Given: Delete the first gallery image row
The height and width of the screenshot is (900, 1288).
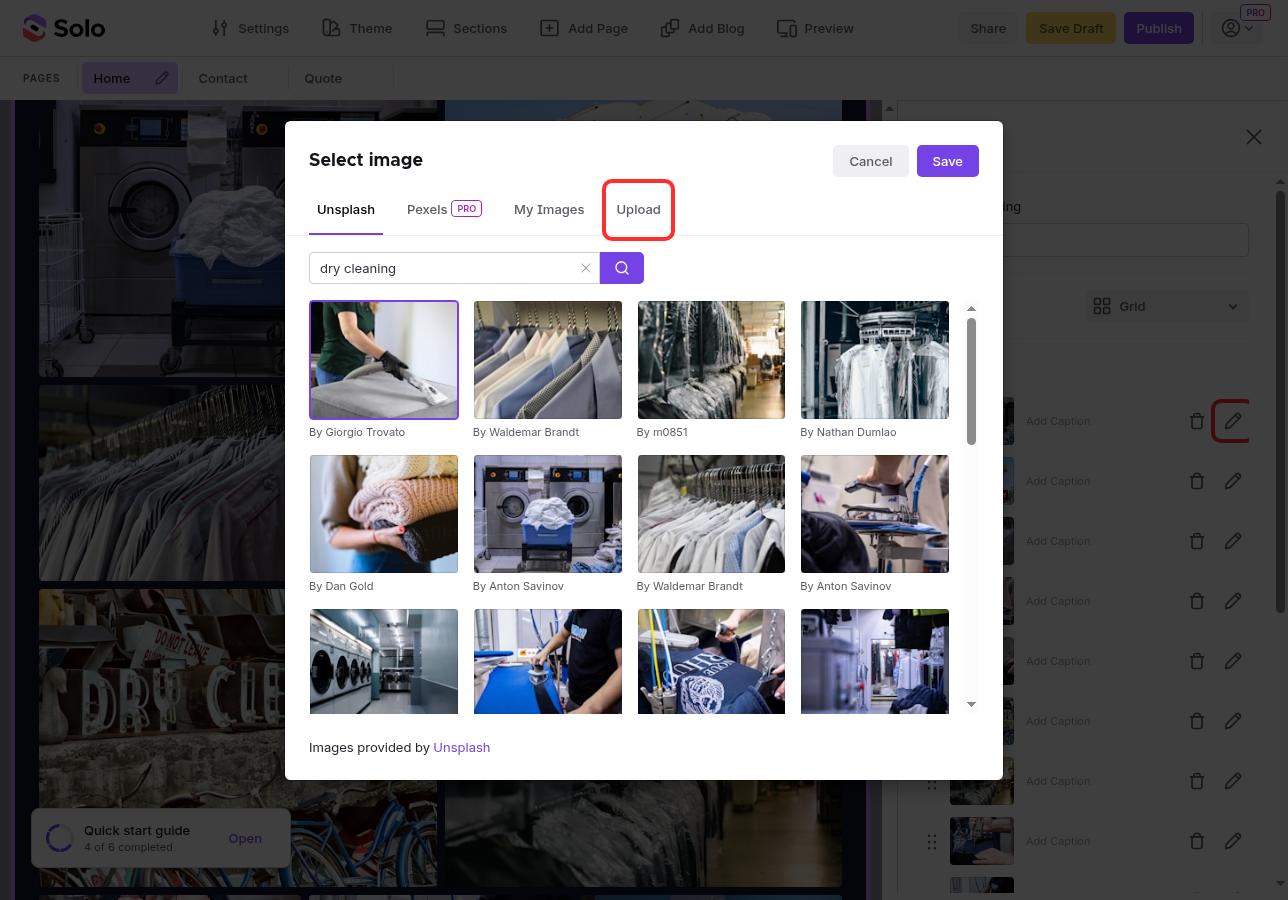Looking at the screenshot, I should click(1196, 421).
